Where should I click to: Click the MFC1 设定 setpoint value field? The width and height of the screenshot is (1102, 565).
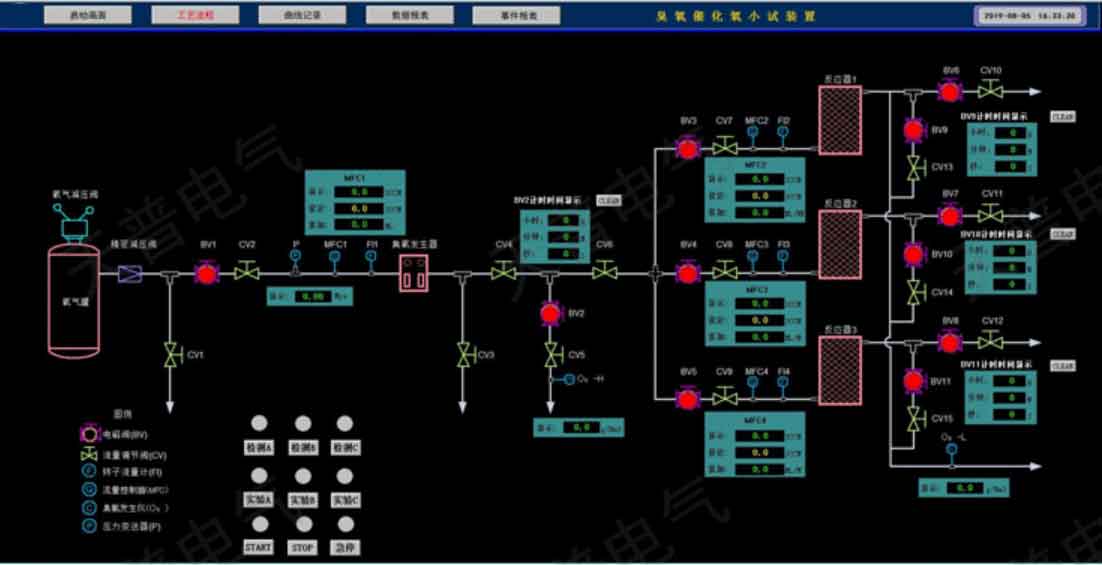[360, 208]
